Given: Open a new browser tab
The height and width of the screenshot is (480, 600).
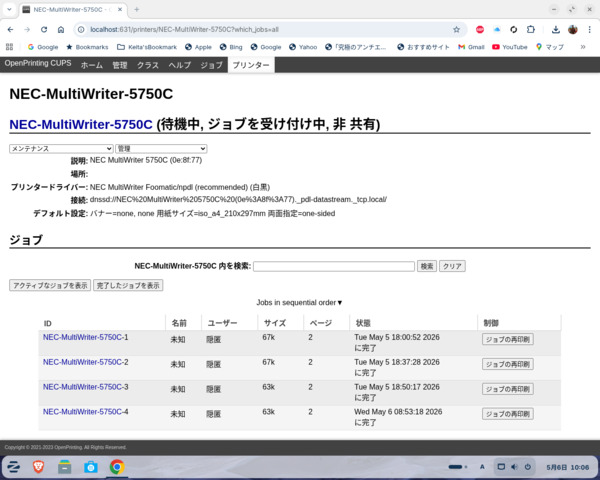Looking at the screenshot, I should click(x=137, y=10).
